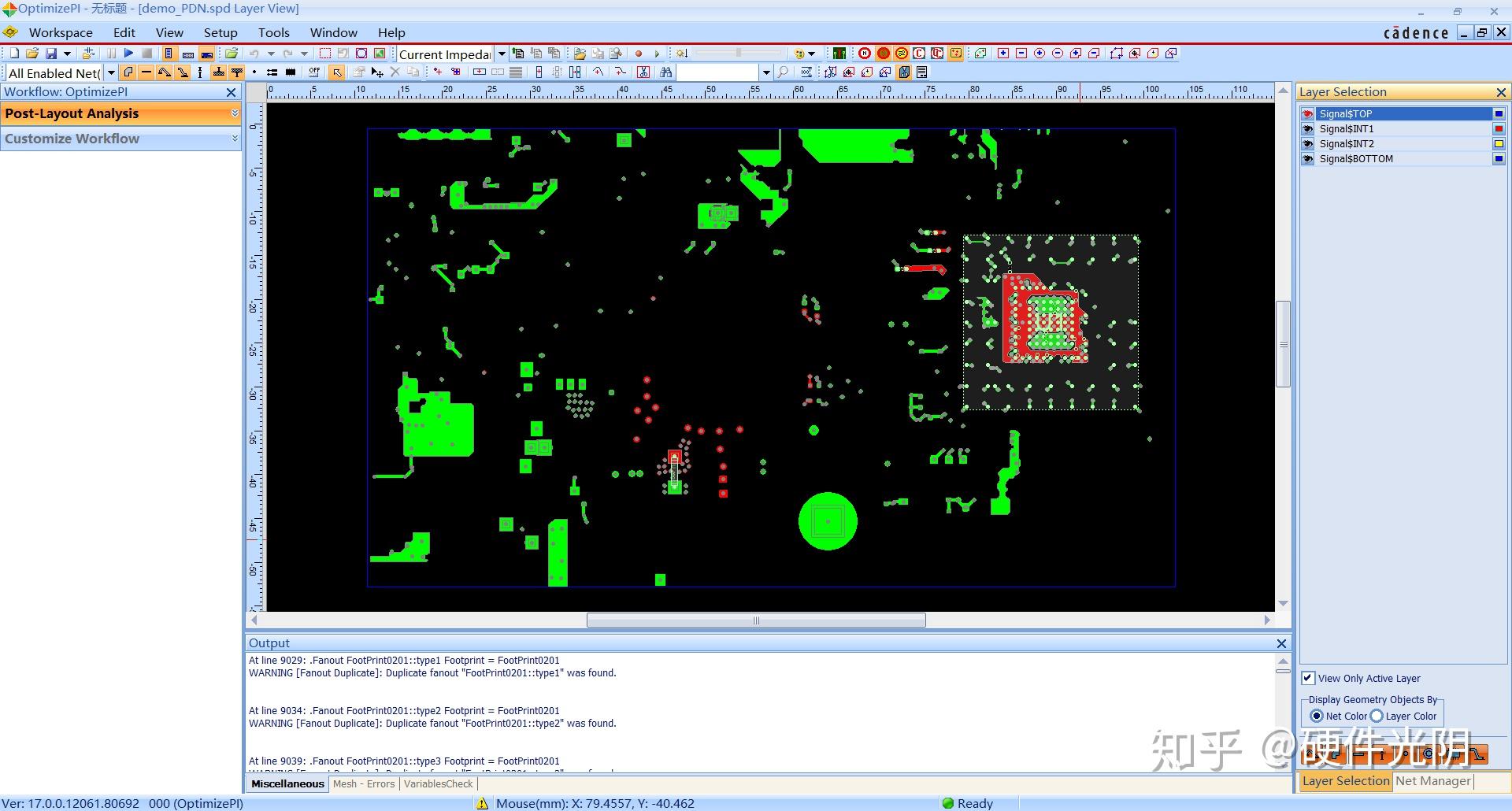Viewport: 1512px width, 811px height.
Task: Select the Net Color radio button
Action: coord(1317,716)
